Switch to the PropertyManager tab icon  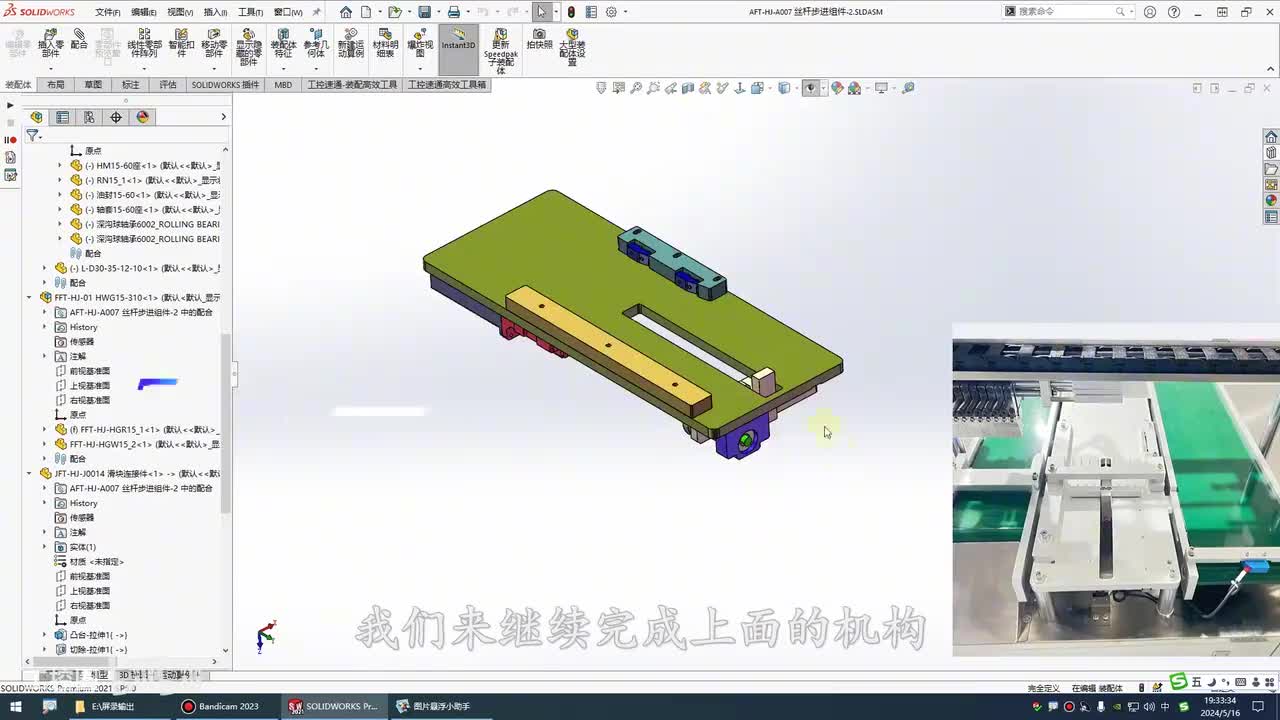pyautogui.click(x=62, y=117)
